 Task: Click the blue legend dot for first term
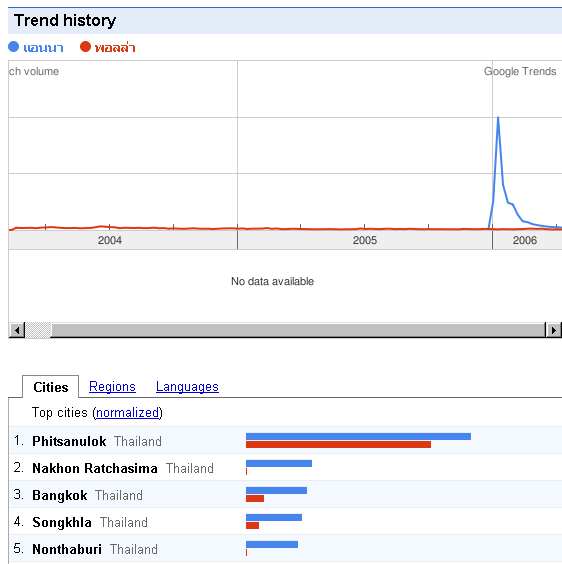pos(13,47)
